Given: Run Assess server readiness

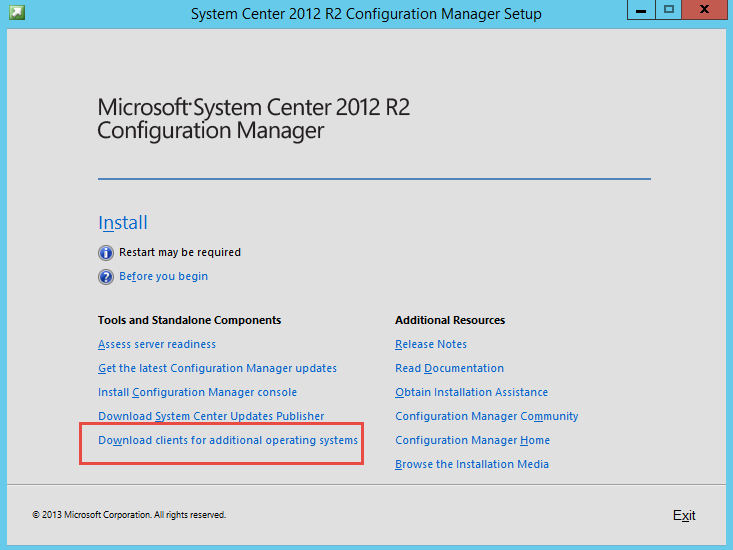Looking at the screenshot, I should click(x=157, y=344).
